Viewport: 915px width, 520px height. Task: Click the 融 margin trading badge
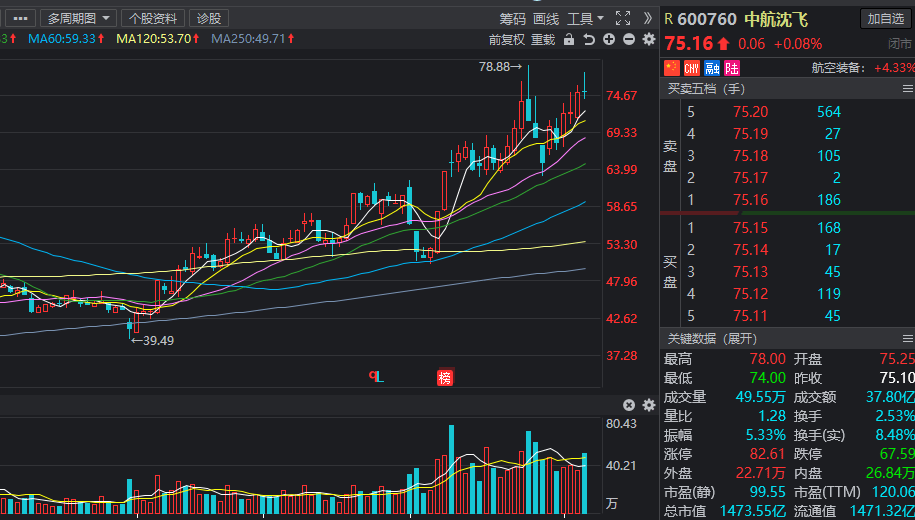pyautogui.click(x=712, y=68)
